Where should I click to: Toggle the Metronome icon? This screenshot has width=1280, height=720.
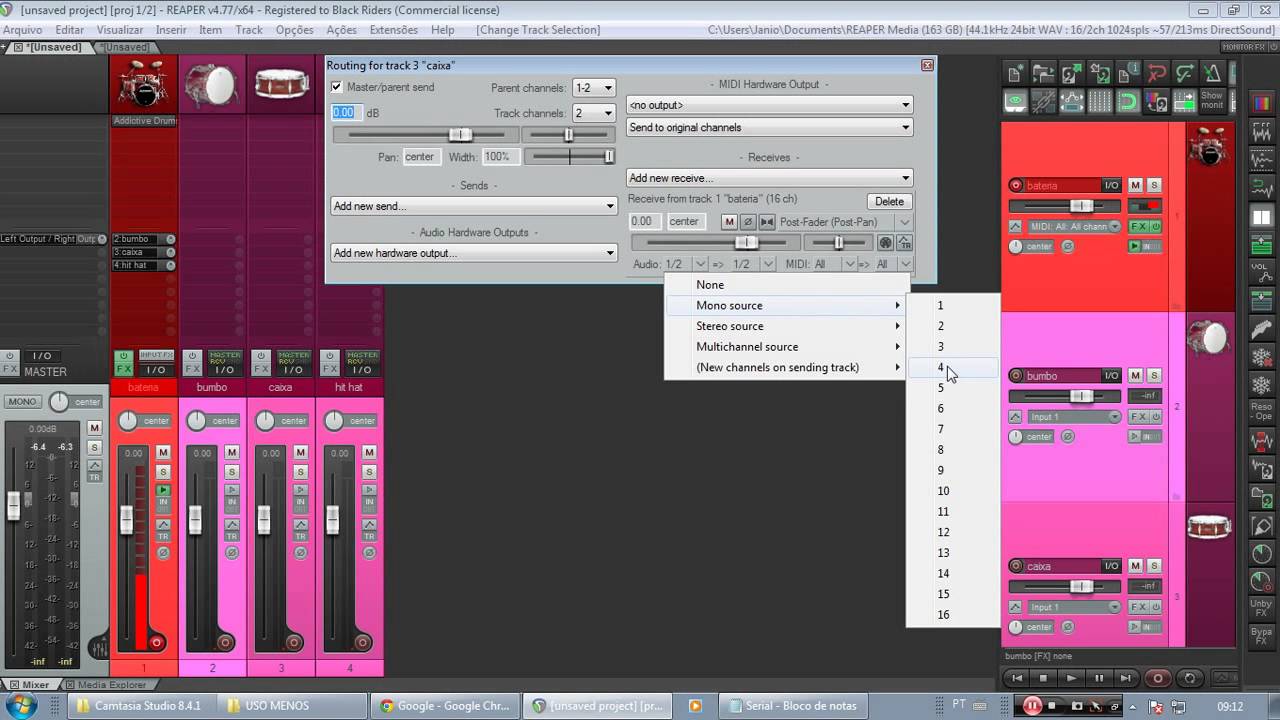click(x=1213, y=74)
